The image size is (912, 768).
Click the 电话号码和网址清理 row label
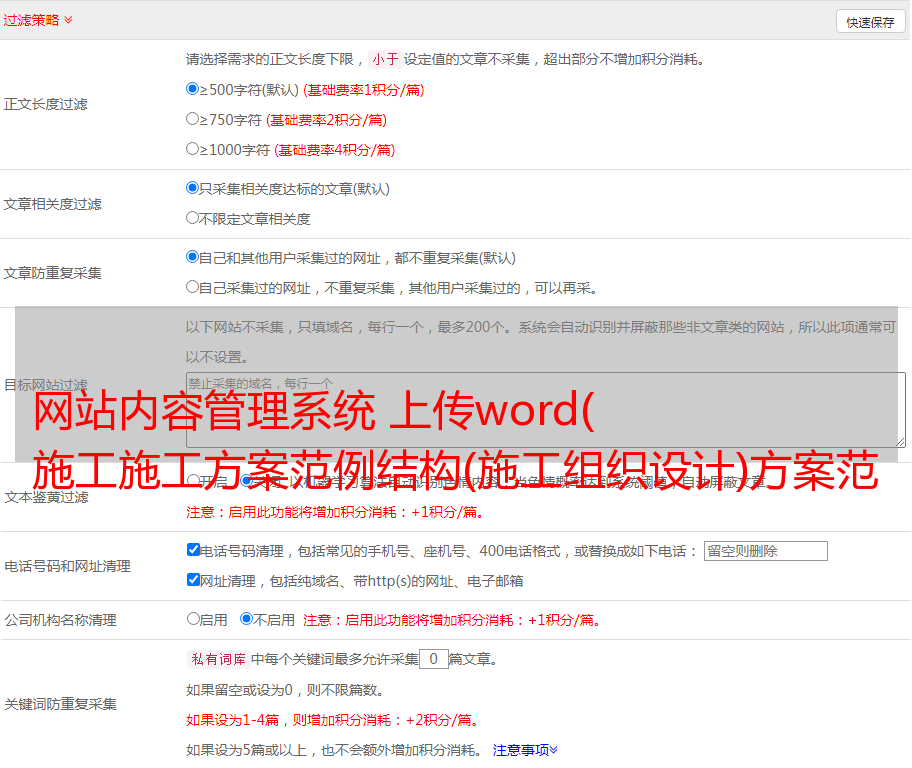coord(67,566)
